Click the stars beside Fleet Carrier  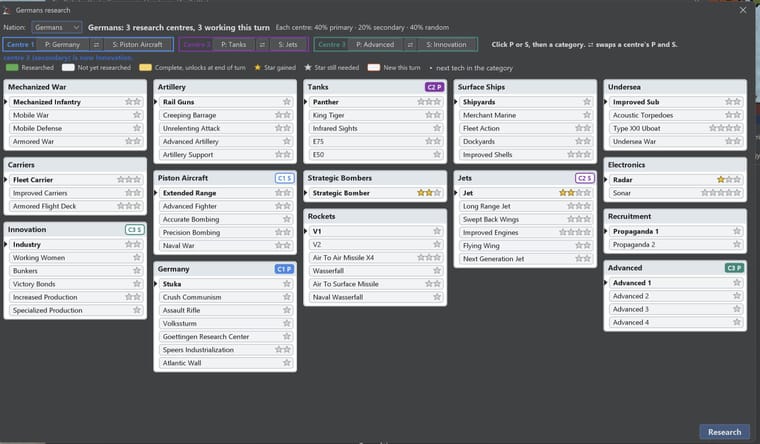[x=129, y=179]
